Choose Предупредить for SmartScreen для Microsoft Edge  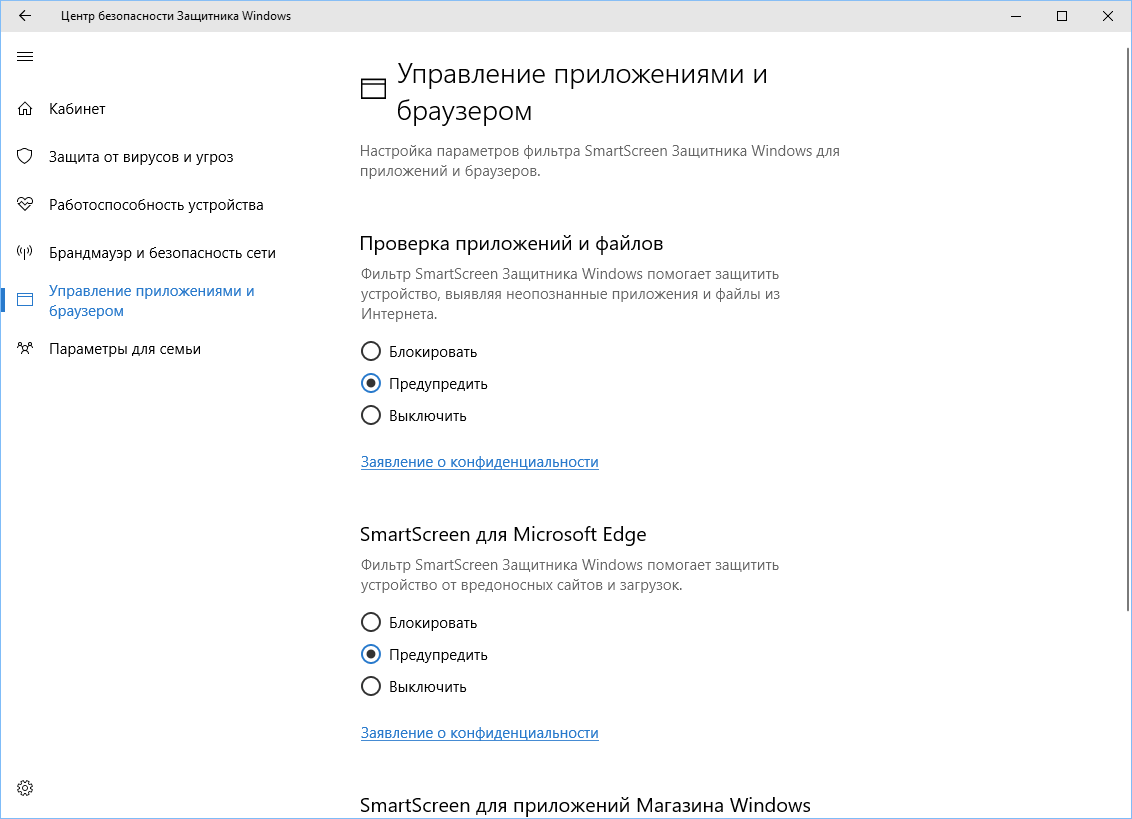(371, 654)
